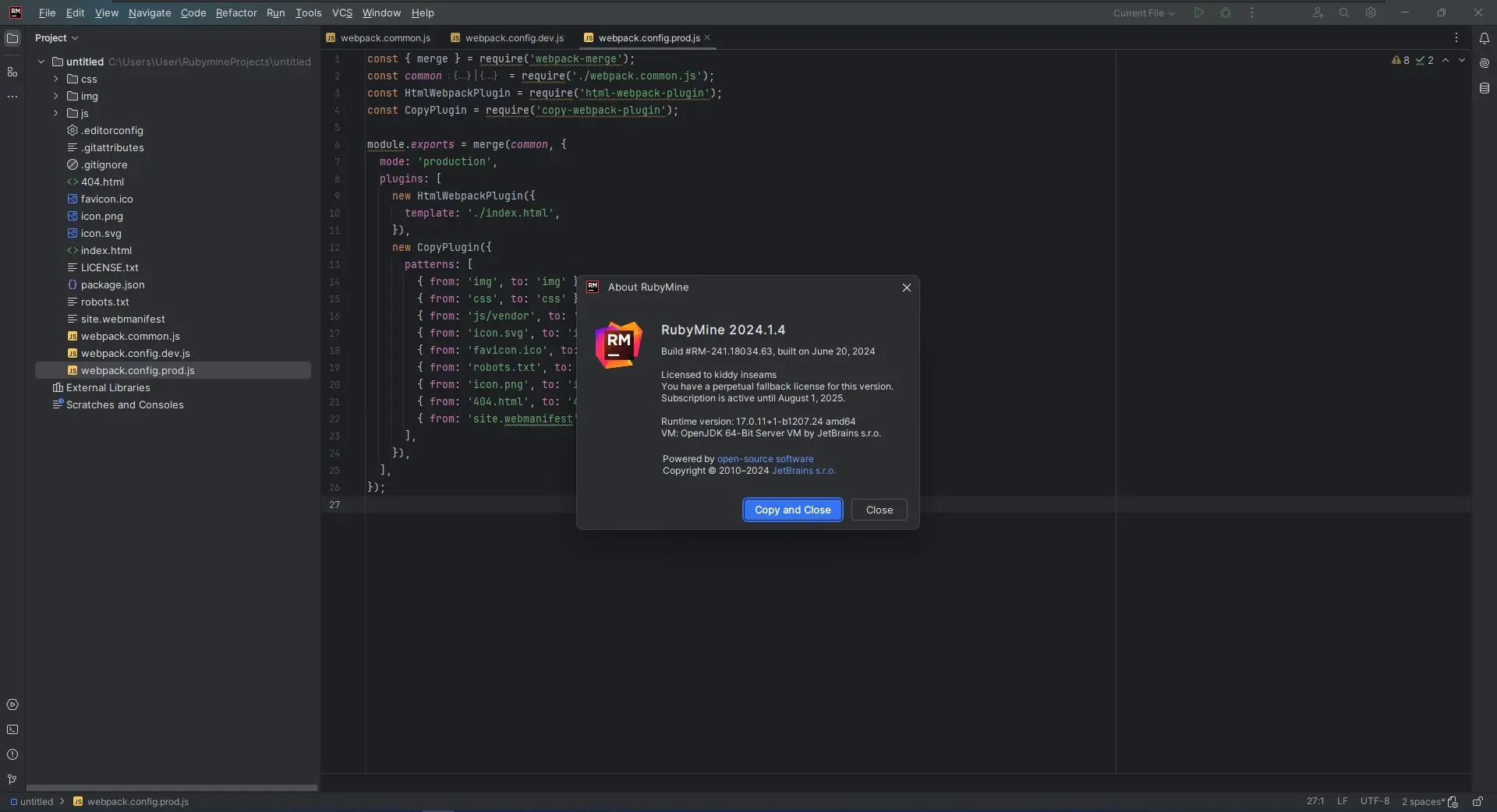Open the Database tool window
Screen dimensions: 1497x812
pos(1485,88)
